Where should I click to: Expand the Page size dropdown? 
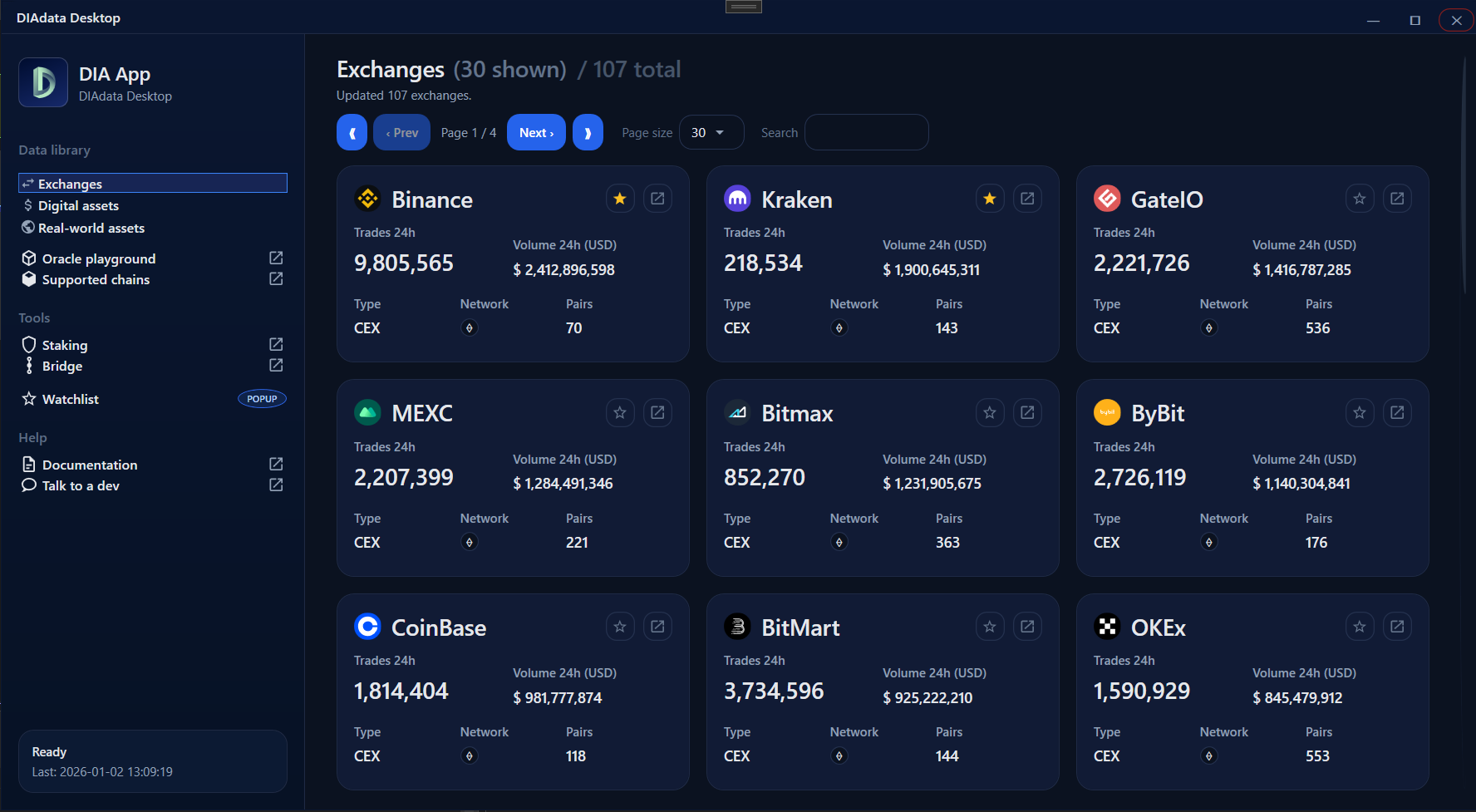coord(711,133)
